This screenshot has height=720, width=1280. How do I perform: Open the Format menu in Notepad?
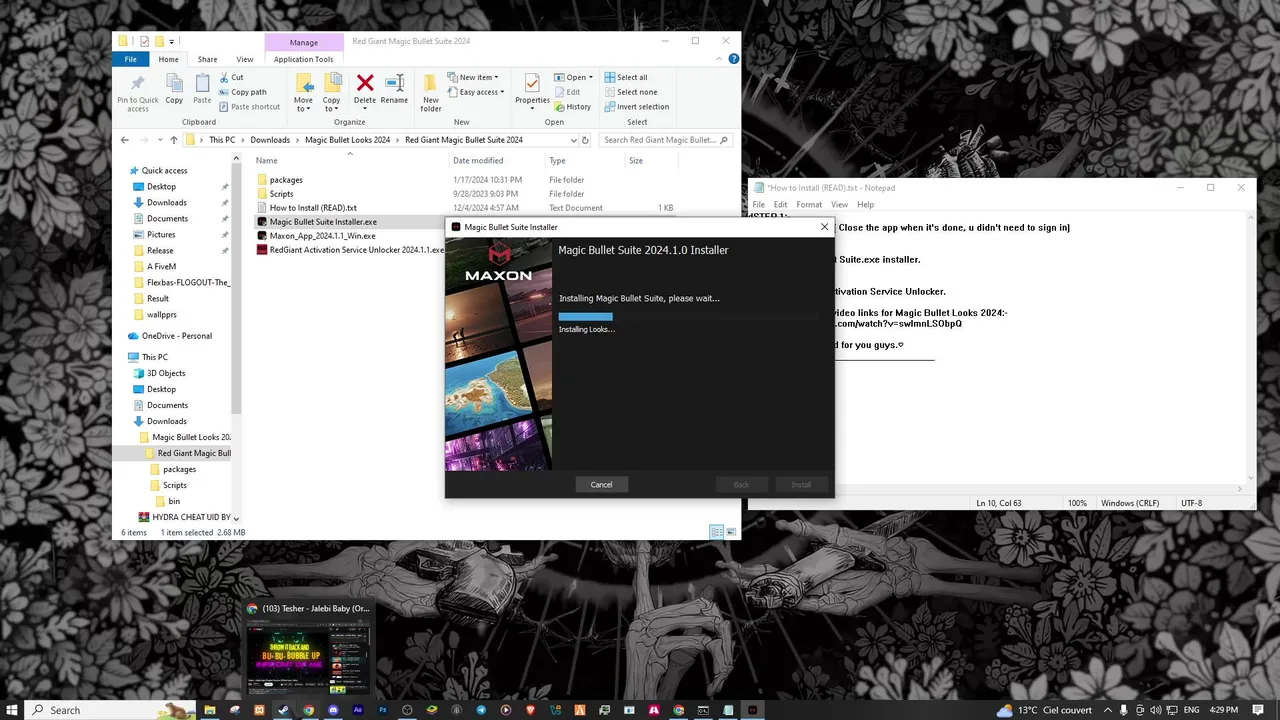click(809, 204)
